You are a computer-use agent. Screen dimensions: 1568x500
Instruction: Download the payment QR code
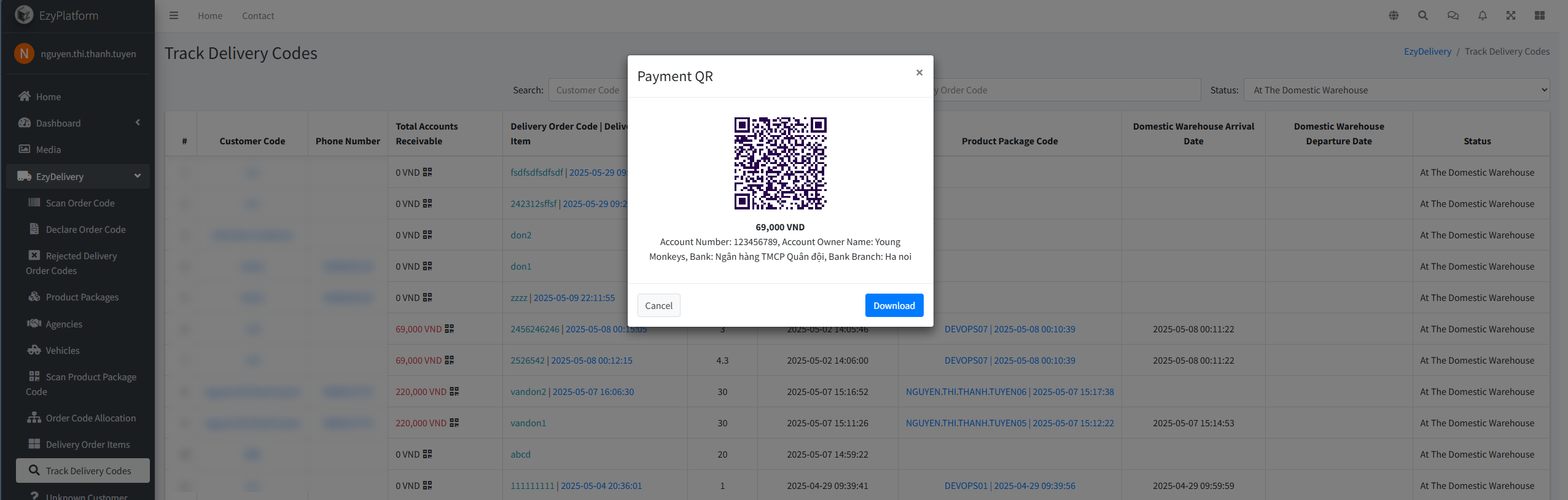[x=894, y=305]
